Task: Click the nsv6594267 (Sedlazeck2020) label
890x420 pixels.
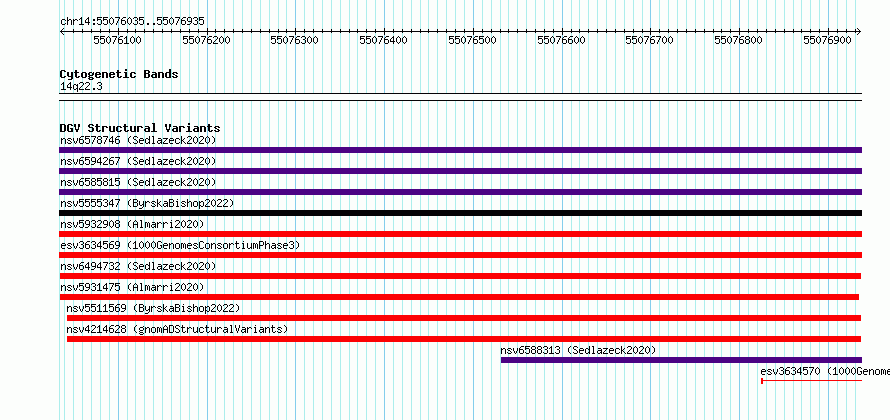Action: click(x=138, y=161)
